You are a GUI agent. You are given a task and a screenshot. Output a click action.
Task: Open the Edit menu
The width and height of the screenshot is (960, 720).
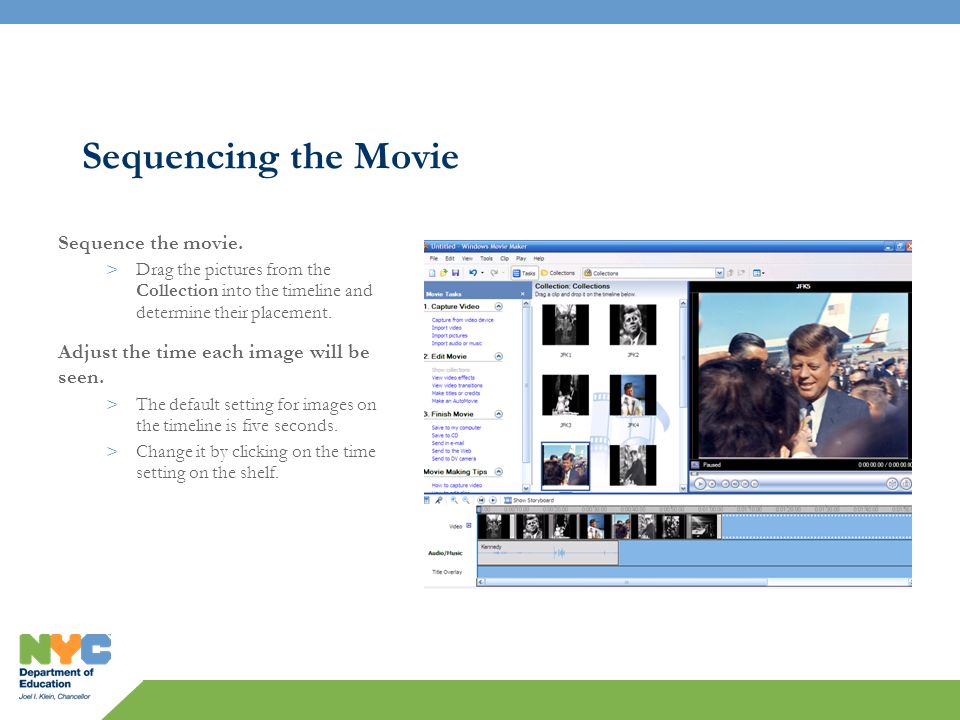(x=449, y=258)
